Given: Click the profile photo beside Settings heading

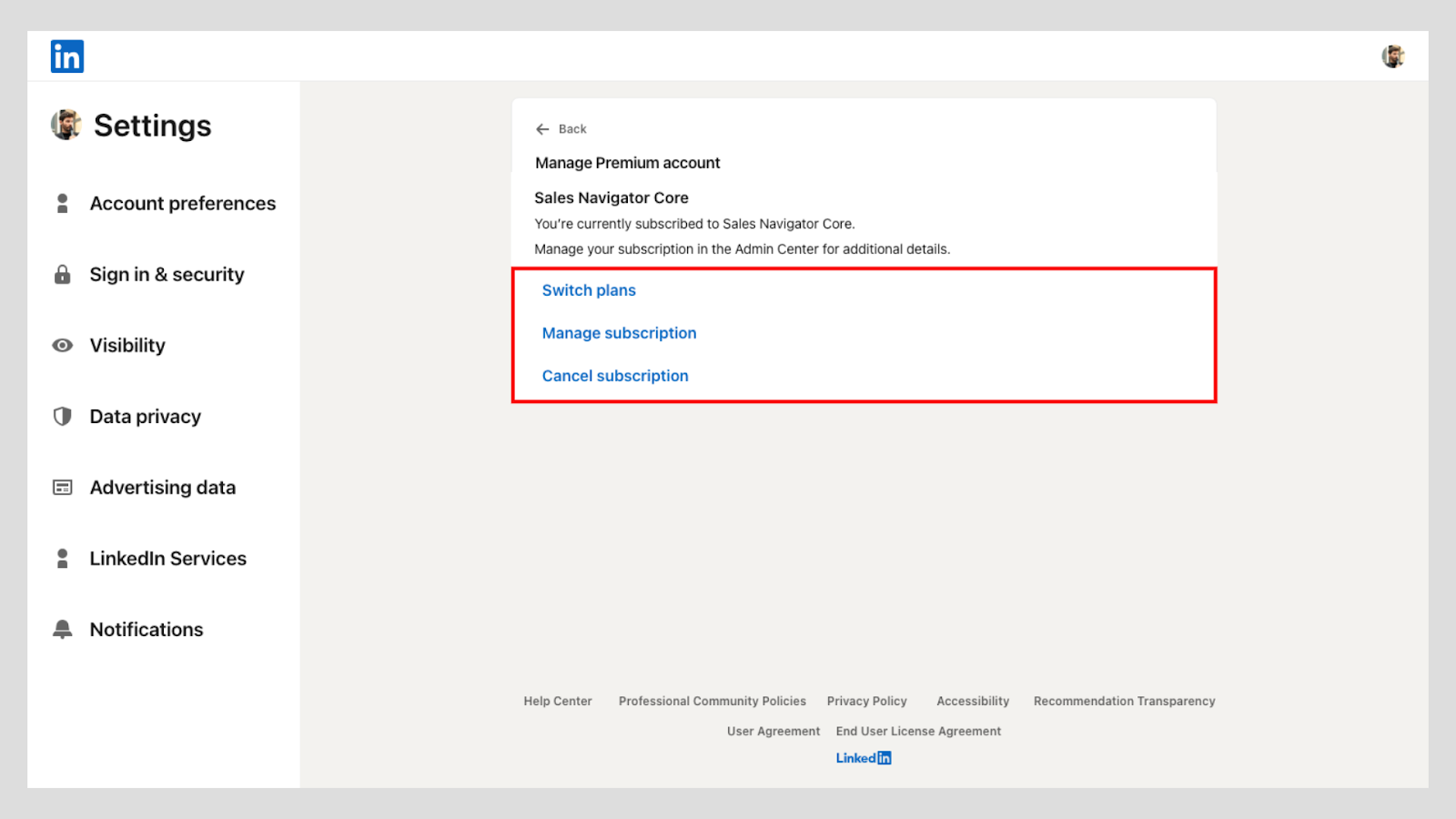Looking at the screenshot, I should click(66, 125).
